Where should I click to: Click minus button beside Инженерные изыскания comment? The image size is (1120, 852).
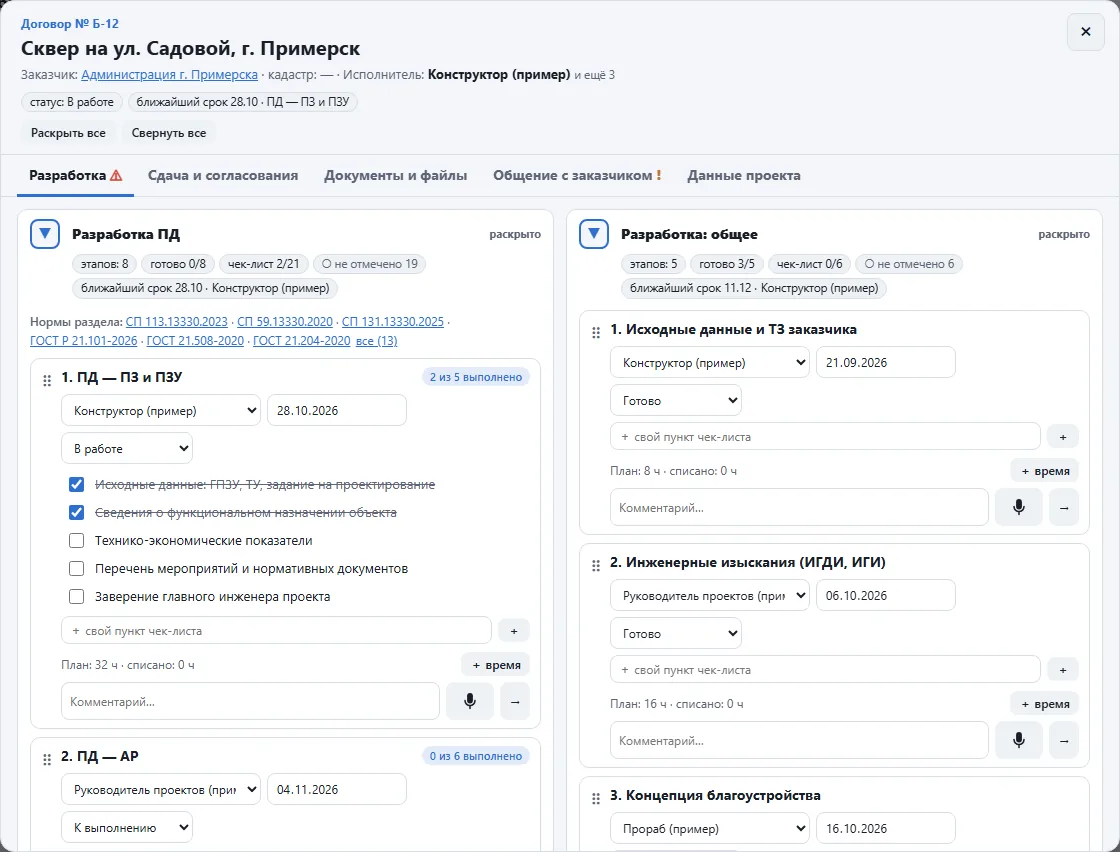pyautogui.click(x=1064, y=740)
